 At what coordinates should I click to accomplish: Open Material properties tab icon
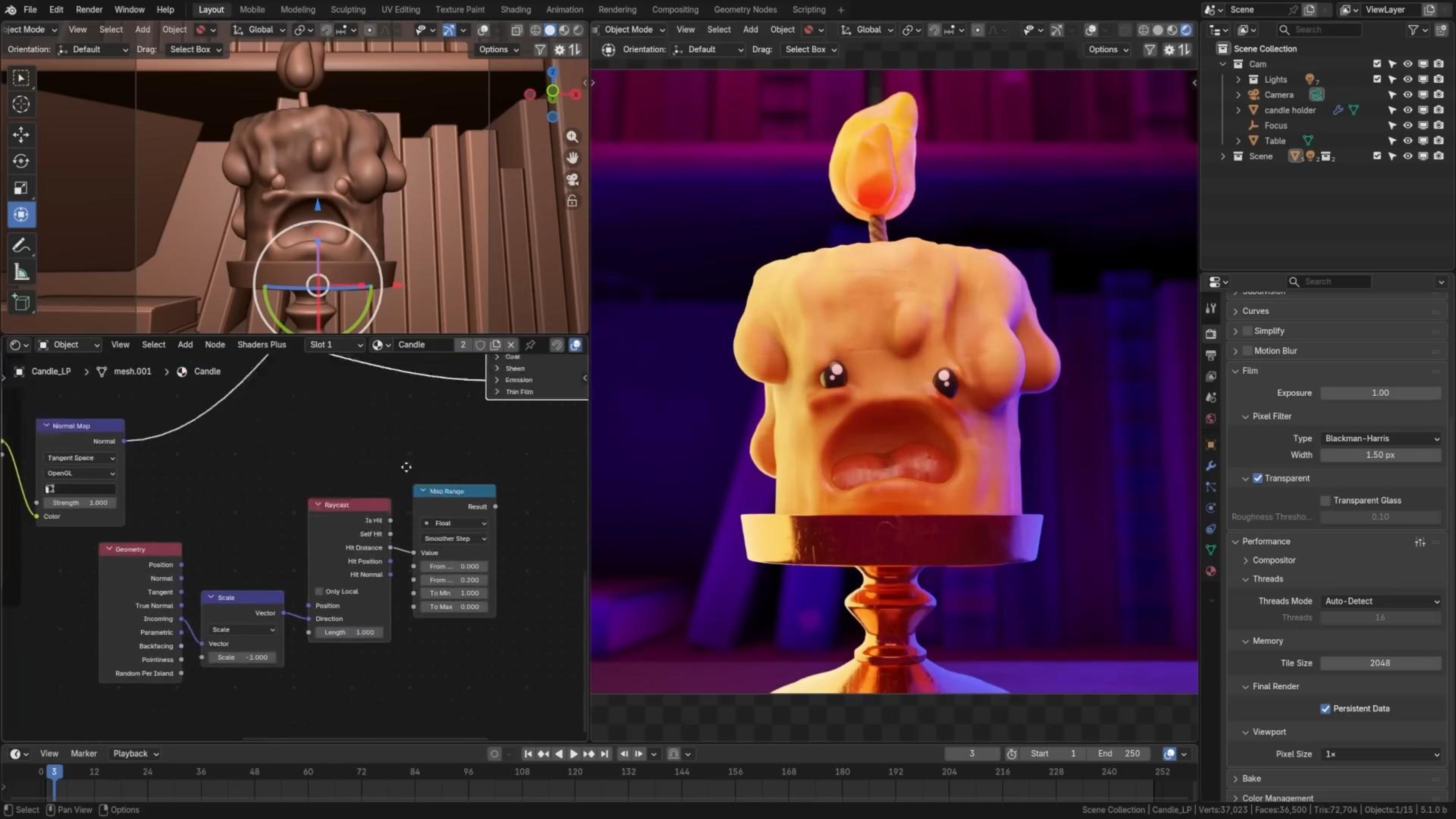(x=1211, y=571)
